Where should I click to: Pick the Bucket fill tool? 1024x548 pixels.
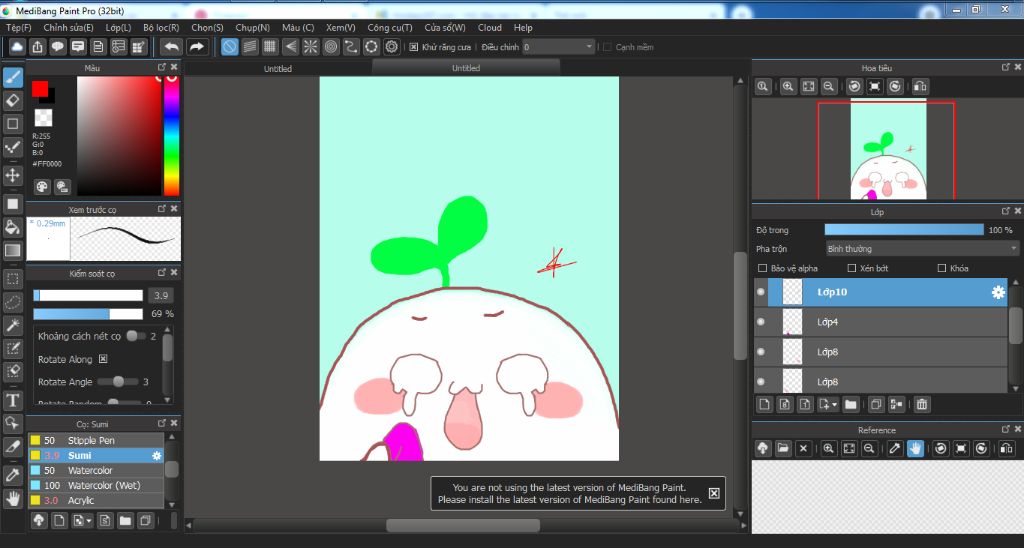(x=13, y=227)
